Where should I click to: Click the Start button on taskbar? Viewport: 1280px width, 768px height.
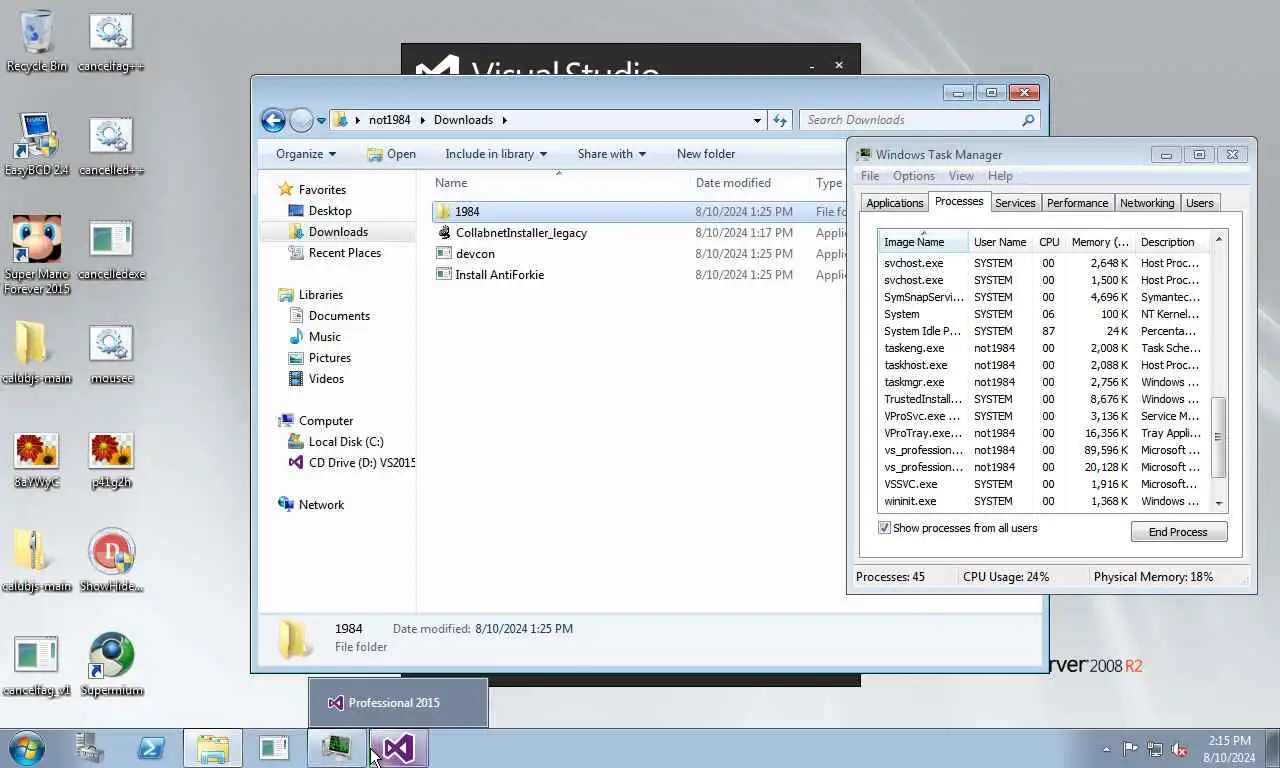point(26,748)
